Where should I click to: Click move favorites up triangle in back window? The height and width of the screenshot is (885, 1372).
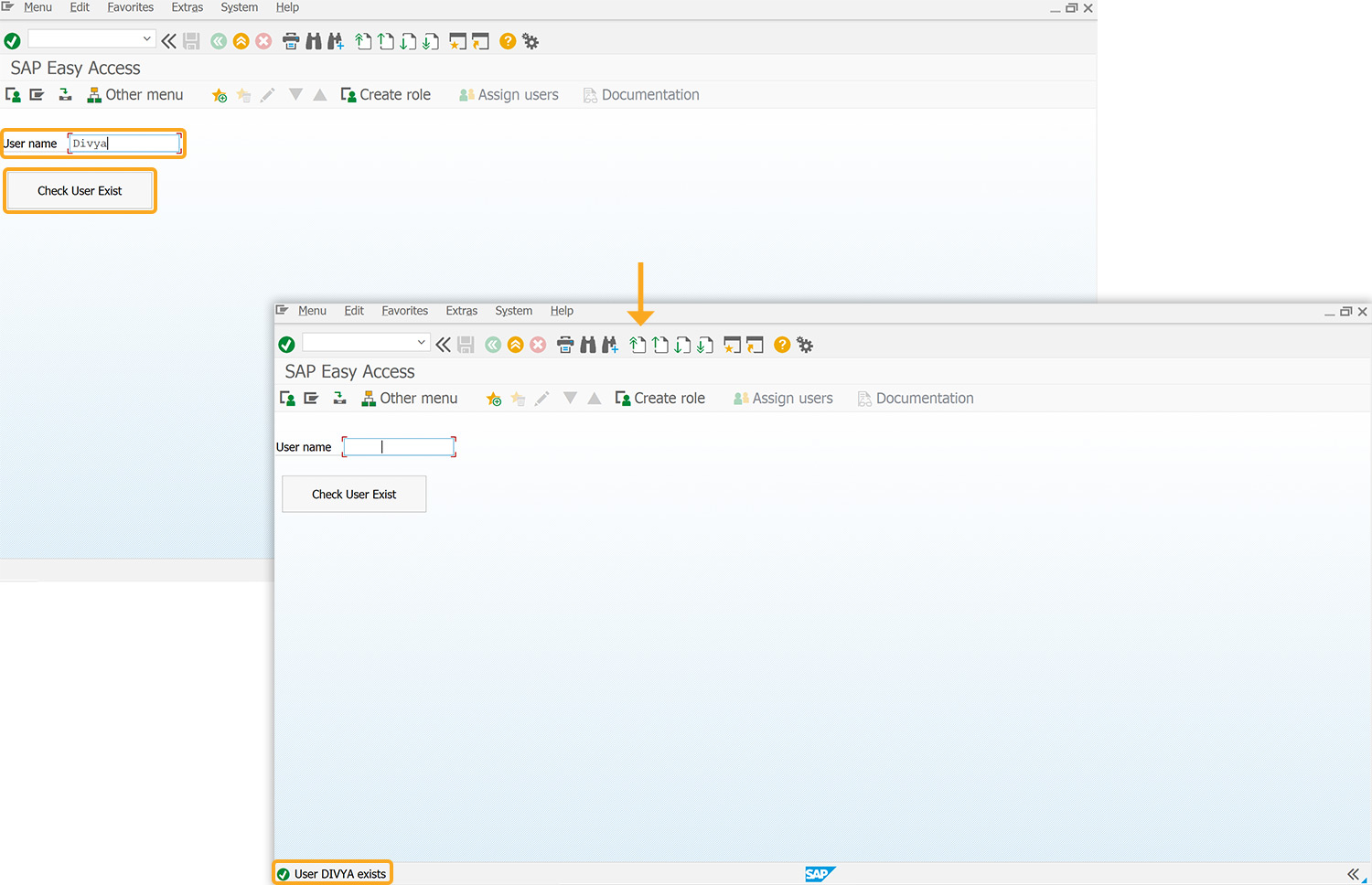point(320,95)
